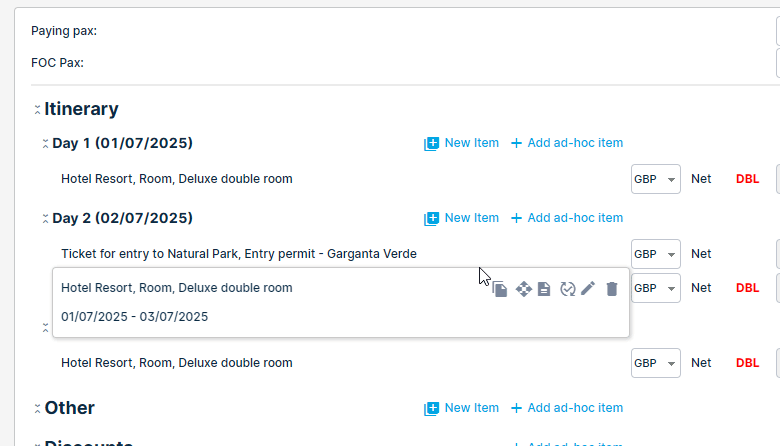
Task: Click New Item link for Day 2
Action: point(471,218)
